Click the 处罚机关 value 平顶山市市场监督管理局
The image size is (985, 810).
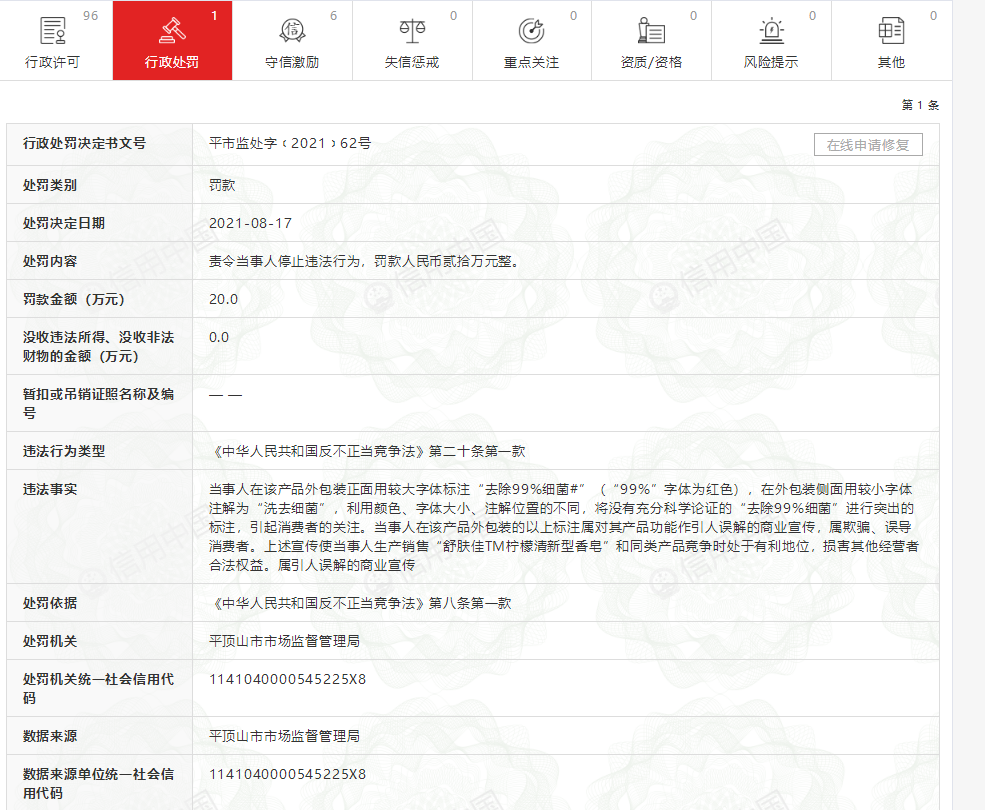284,641
